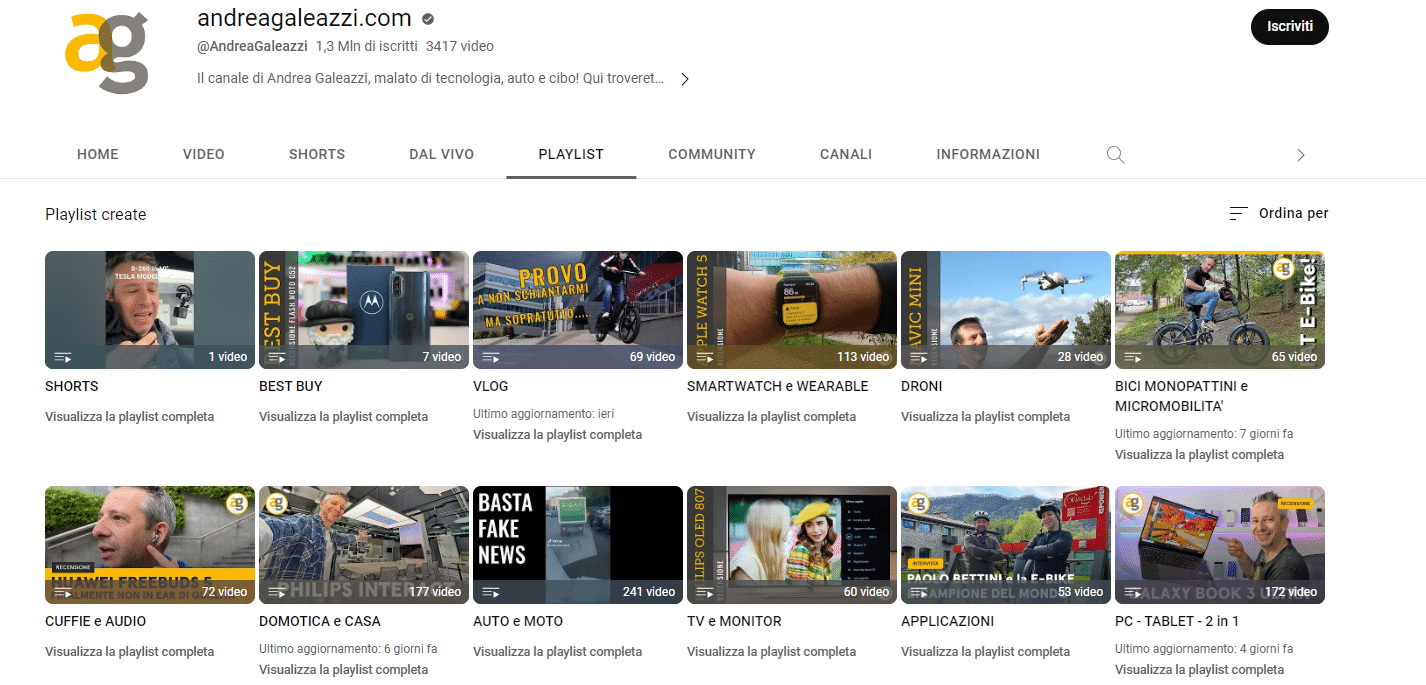Click the channel search magnifier icon
Viewport: 1426px width, 685px height.
pyautogui.click(x=1116, y=155)
